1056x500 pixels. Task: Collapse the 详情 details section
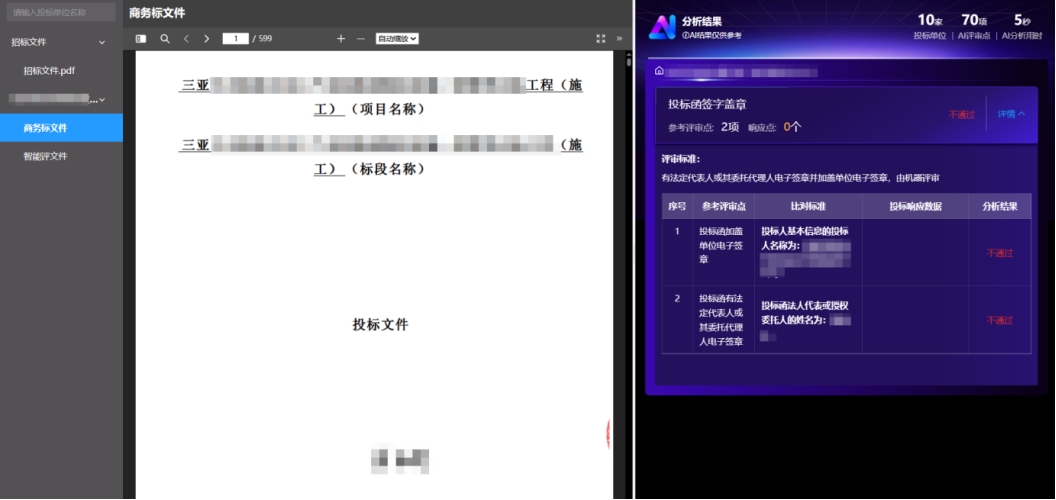pyautogui.click(x=1012, y=114)
